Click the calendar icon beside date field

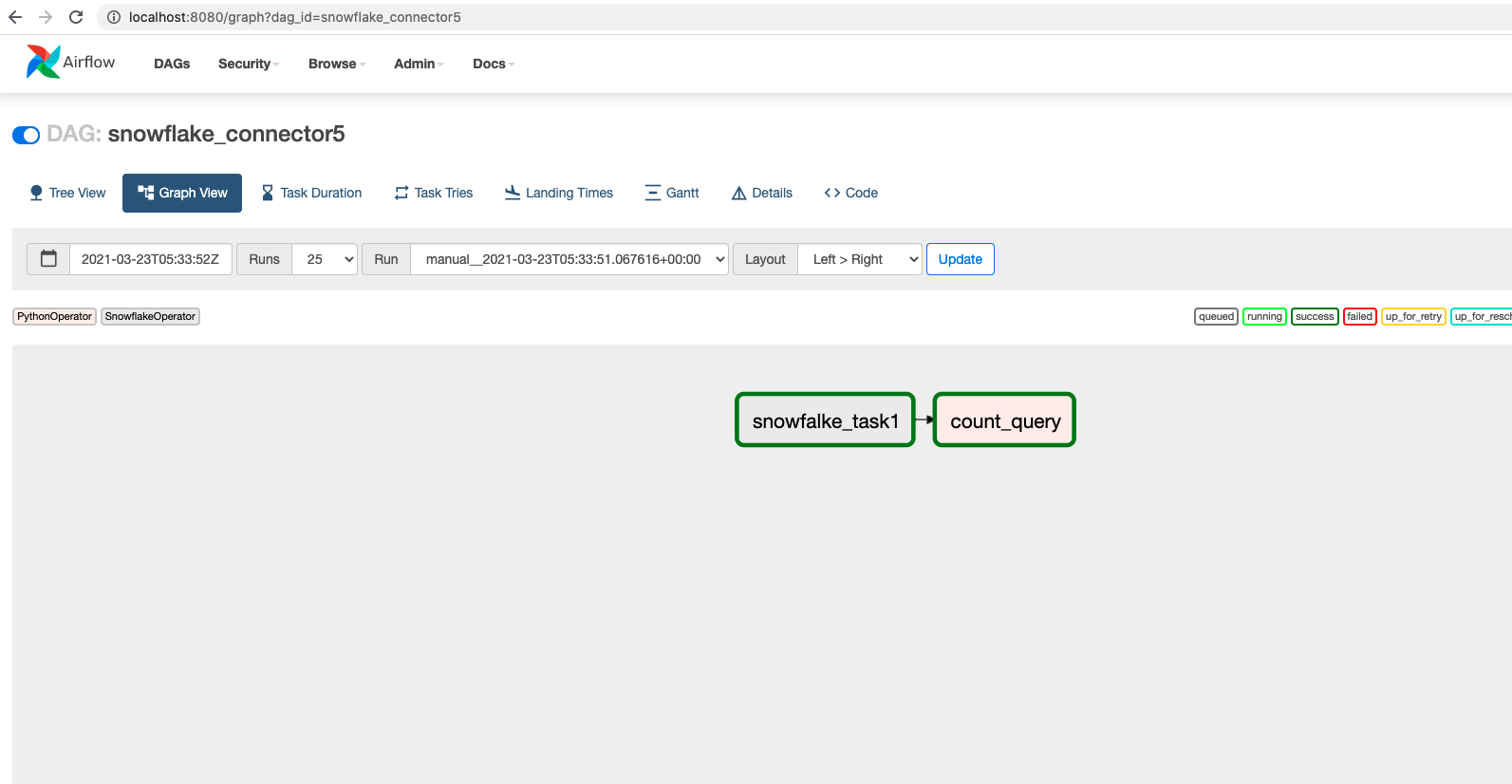click(x=48, y=259)
